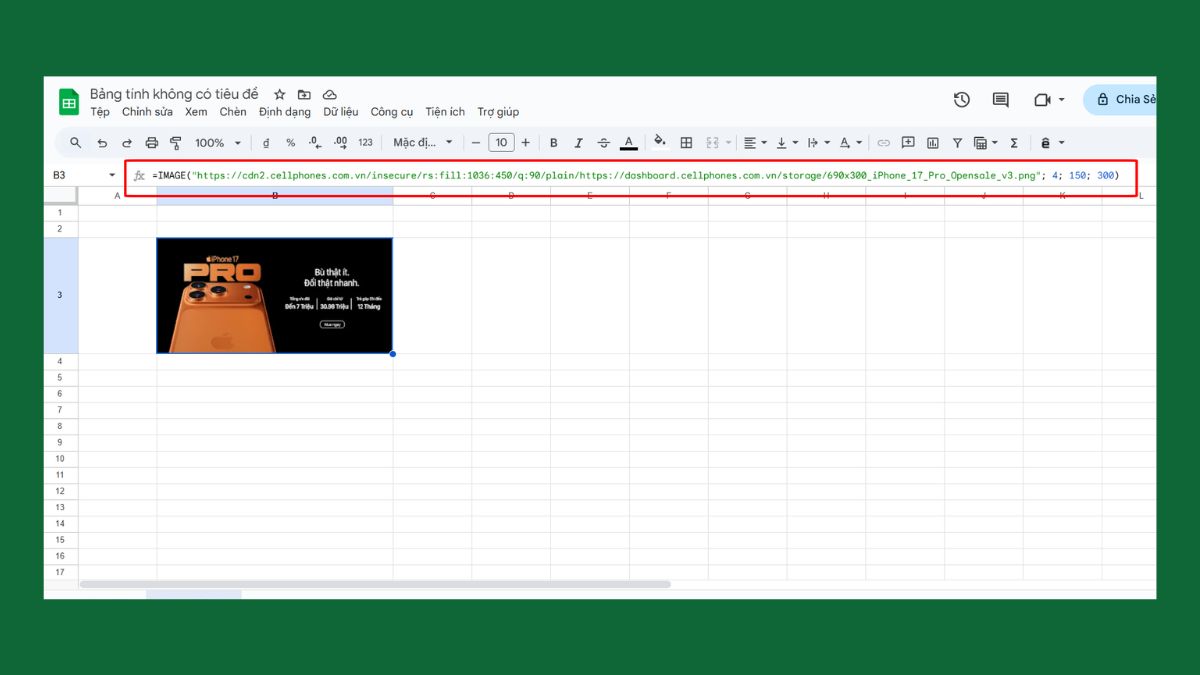
Task: Open the Insert chart icon
Action: pyautogui.click(x=933, y=142)
